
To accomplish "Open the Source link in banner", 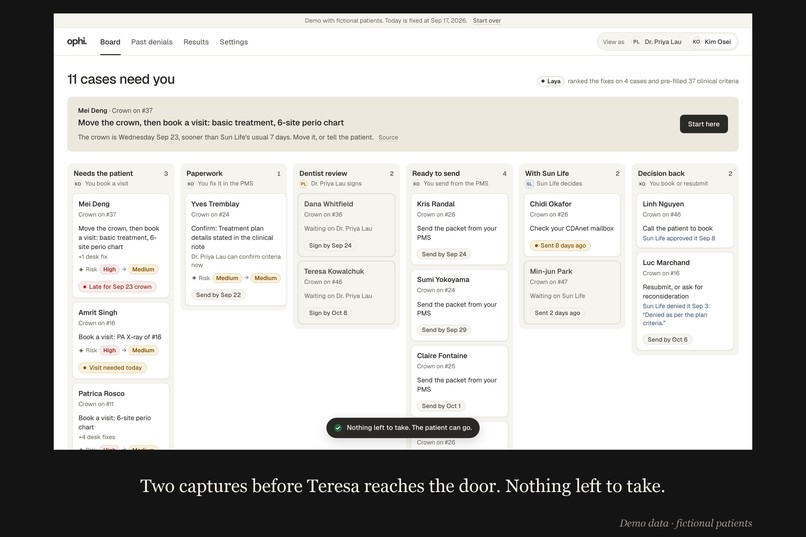I will pos(388,138).
